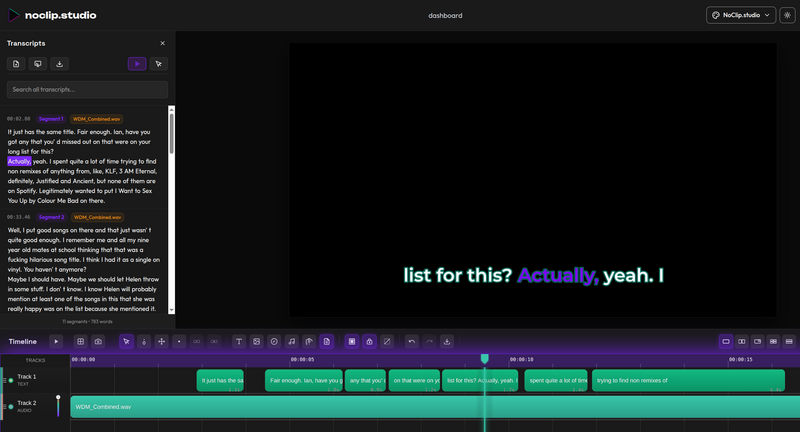Click the upload/share arrow icon in timeline toolbar
The image size is (800, 432).
[309, 342]
